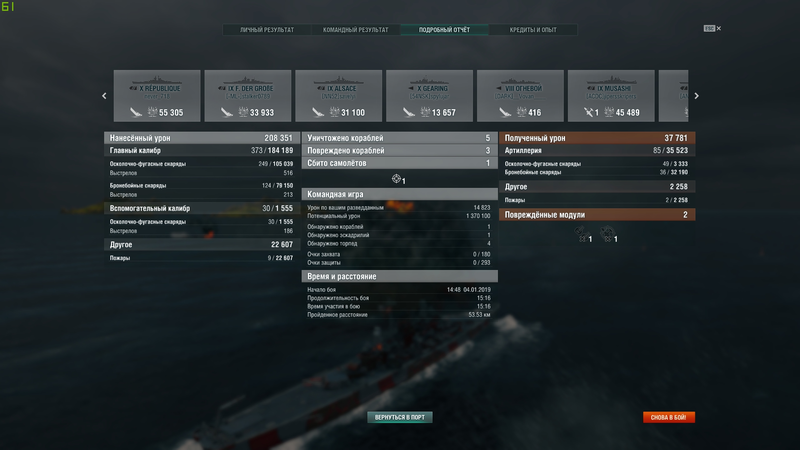
Task: Click the shell icon on the X République card
Action: click(x=136, y=112)
